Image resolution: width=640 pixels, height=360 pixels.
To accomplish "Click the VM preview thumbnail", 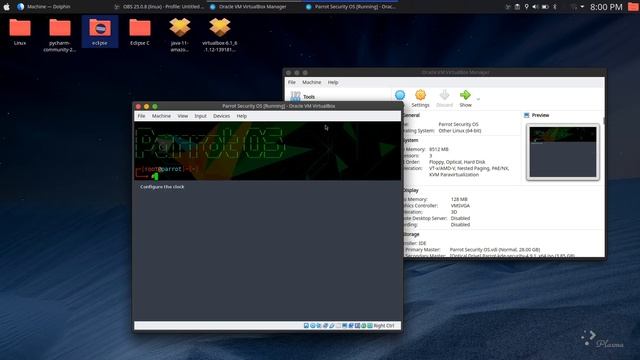I will click(563, 151).
